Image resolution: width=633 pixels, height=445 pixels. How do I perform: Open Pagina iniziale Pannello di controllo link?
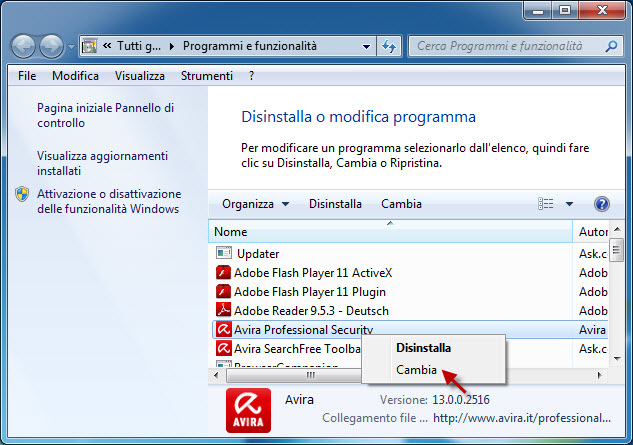coord(105,115)
